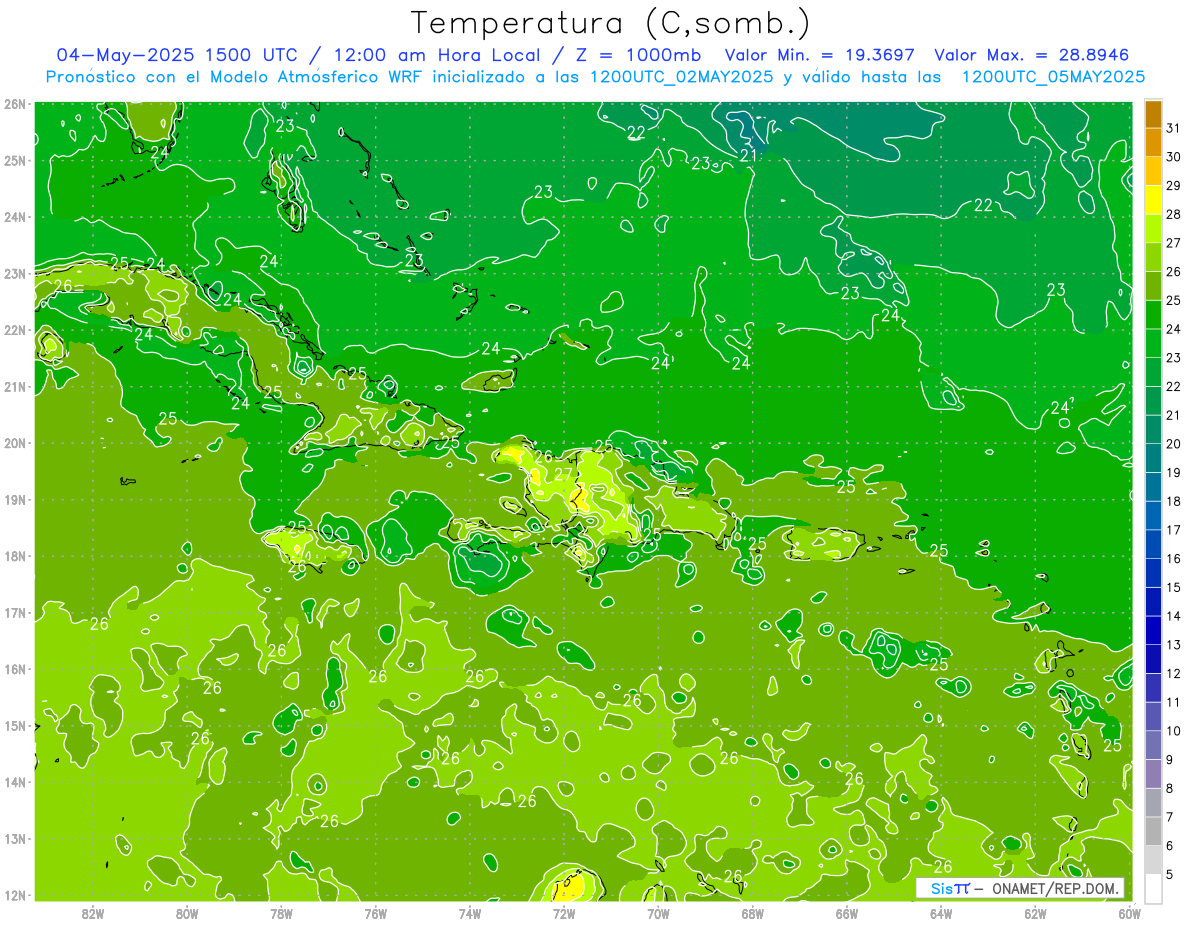Click the '27' contour label over Hispaniola
This screenshot has height=927, width=1200.
(x=564, y=475)
